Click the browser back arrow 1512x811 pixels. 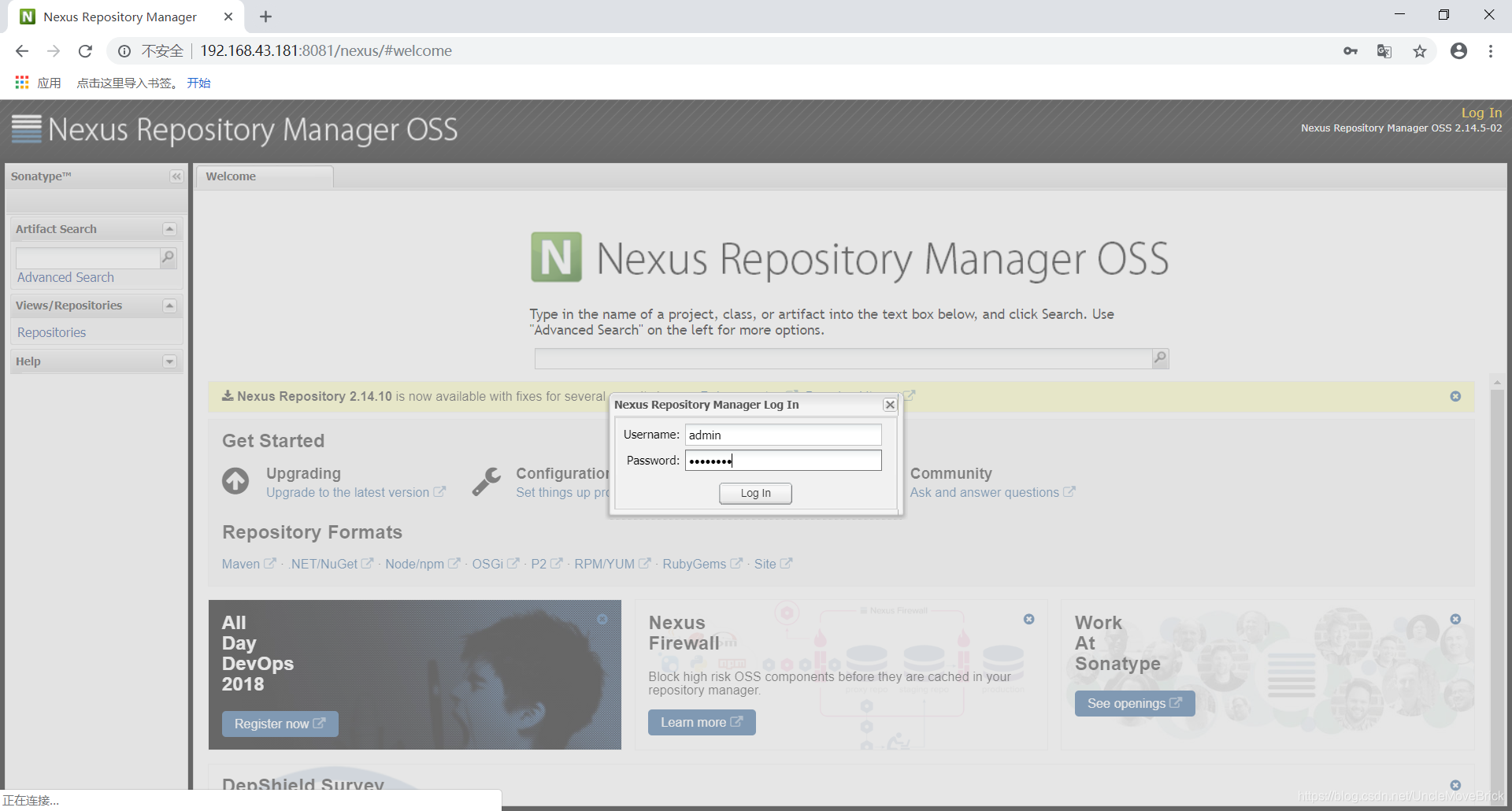point(22,51)
